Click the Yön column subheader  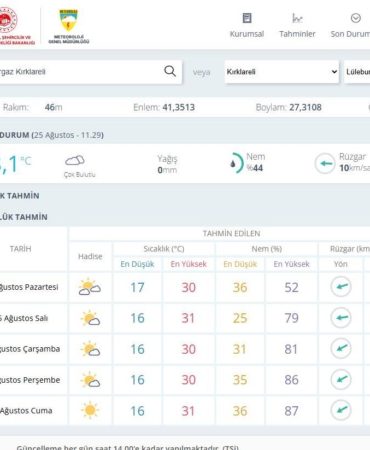341,264
